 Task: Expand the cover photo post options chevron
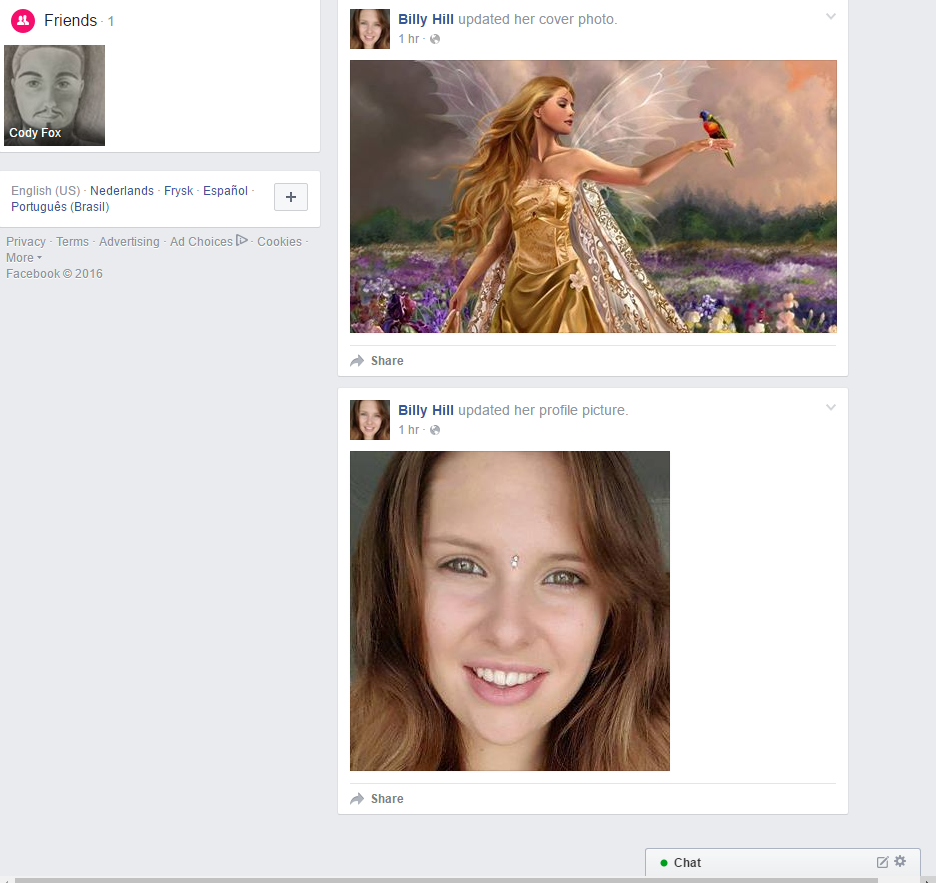830,17
